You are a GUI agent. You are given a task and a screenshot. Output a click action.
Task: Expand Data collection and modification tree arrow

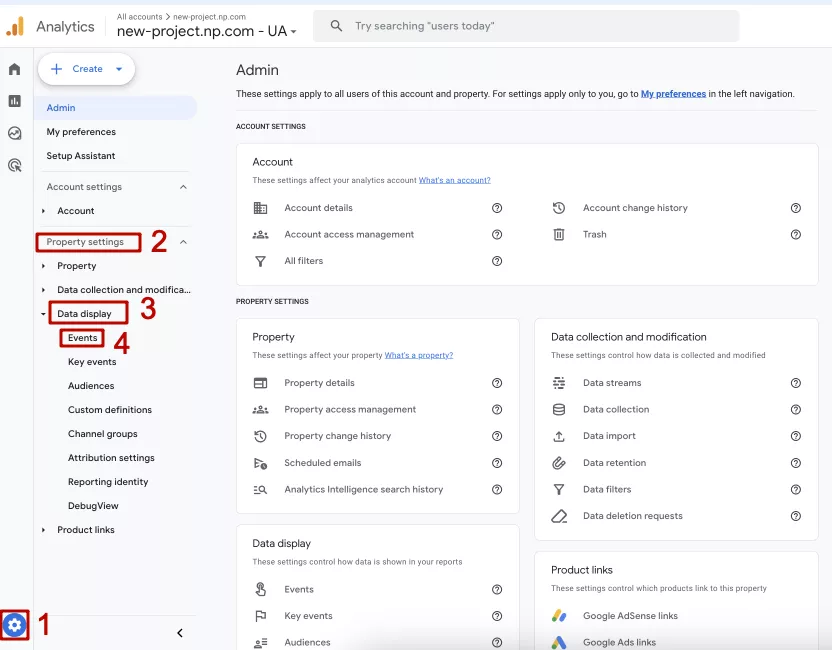[x=44, y=290]
